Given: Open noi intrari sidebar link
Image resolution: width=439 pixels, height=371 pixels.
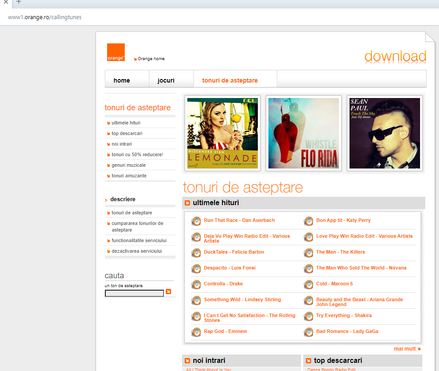Looking at the screenshot, I should (122, 144).
